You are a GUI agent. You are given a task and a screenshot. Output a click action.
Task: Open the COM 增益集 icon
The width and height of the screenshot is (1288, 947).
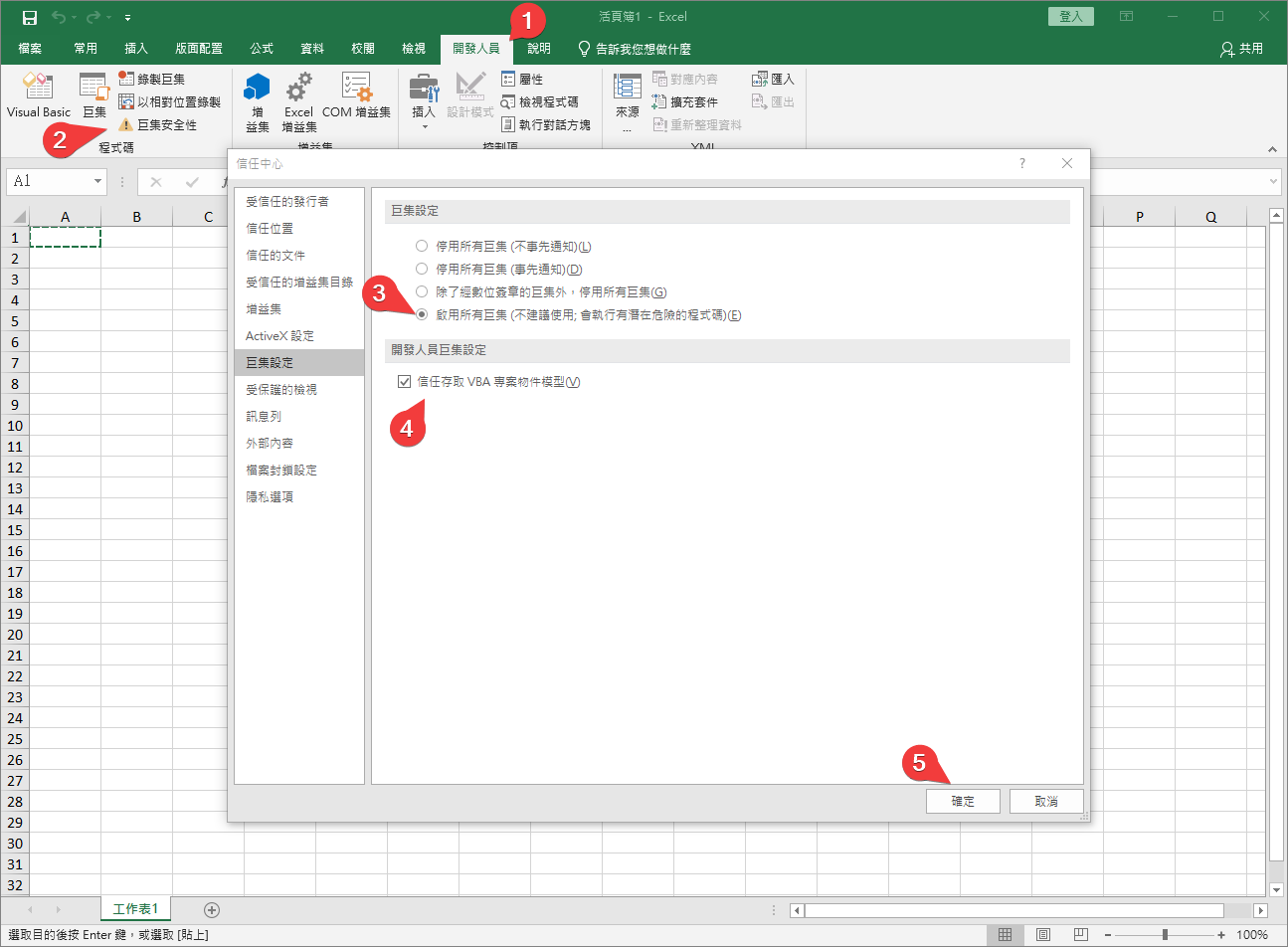pyautogui.click(x=356, y=88)
